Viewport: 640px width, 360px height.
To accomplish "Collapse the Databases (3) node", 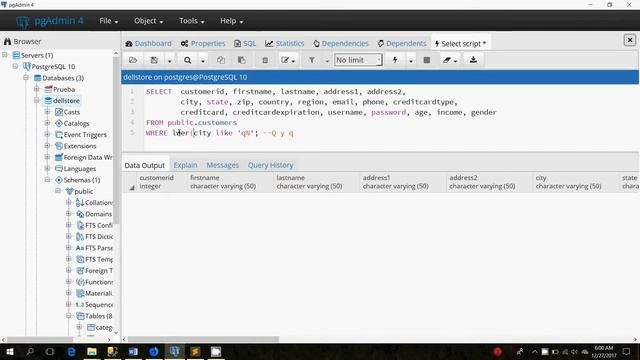I will click(26, 78).
